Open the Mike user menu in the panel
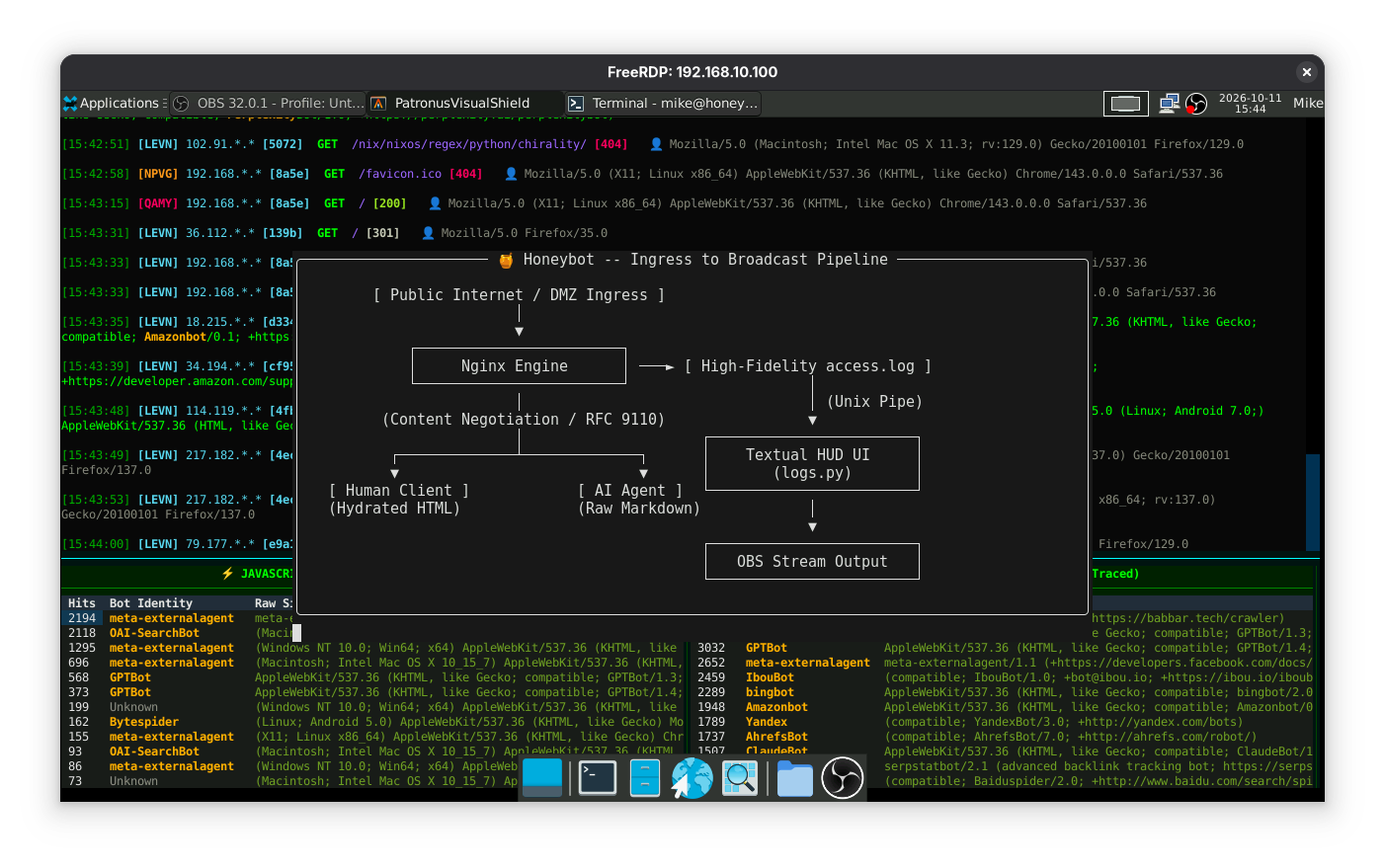 pyautogui.click(x=1307, y=103)
